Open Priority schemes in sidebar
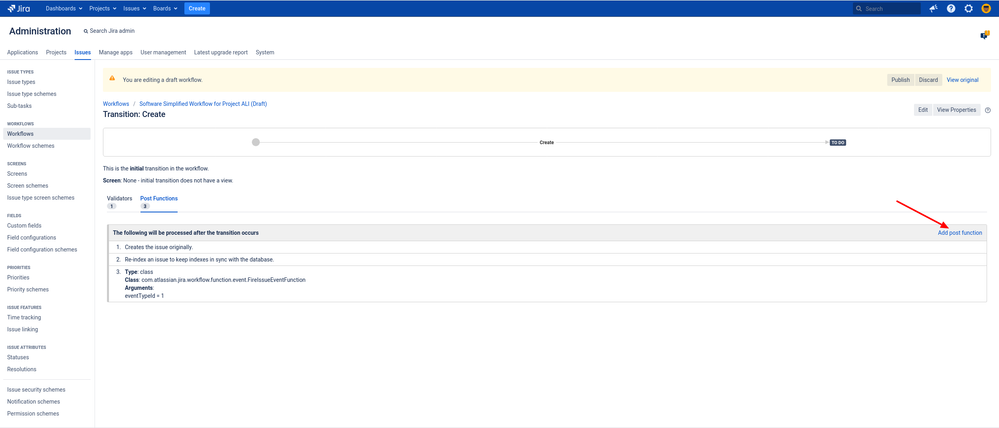Image resolution: width=999 pixels, height=428 pixels. pyautogui.click(x=27, y=289)
